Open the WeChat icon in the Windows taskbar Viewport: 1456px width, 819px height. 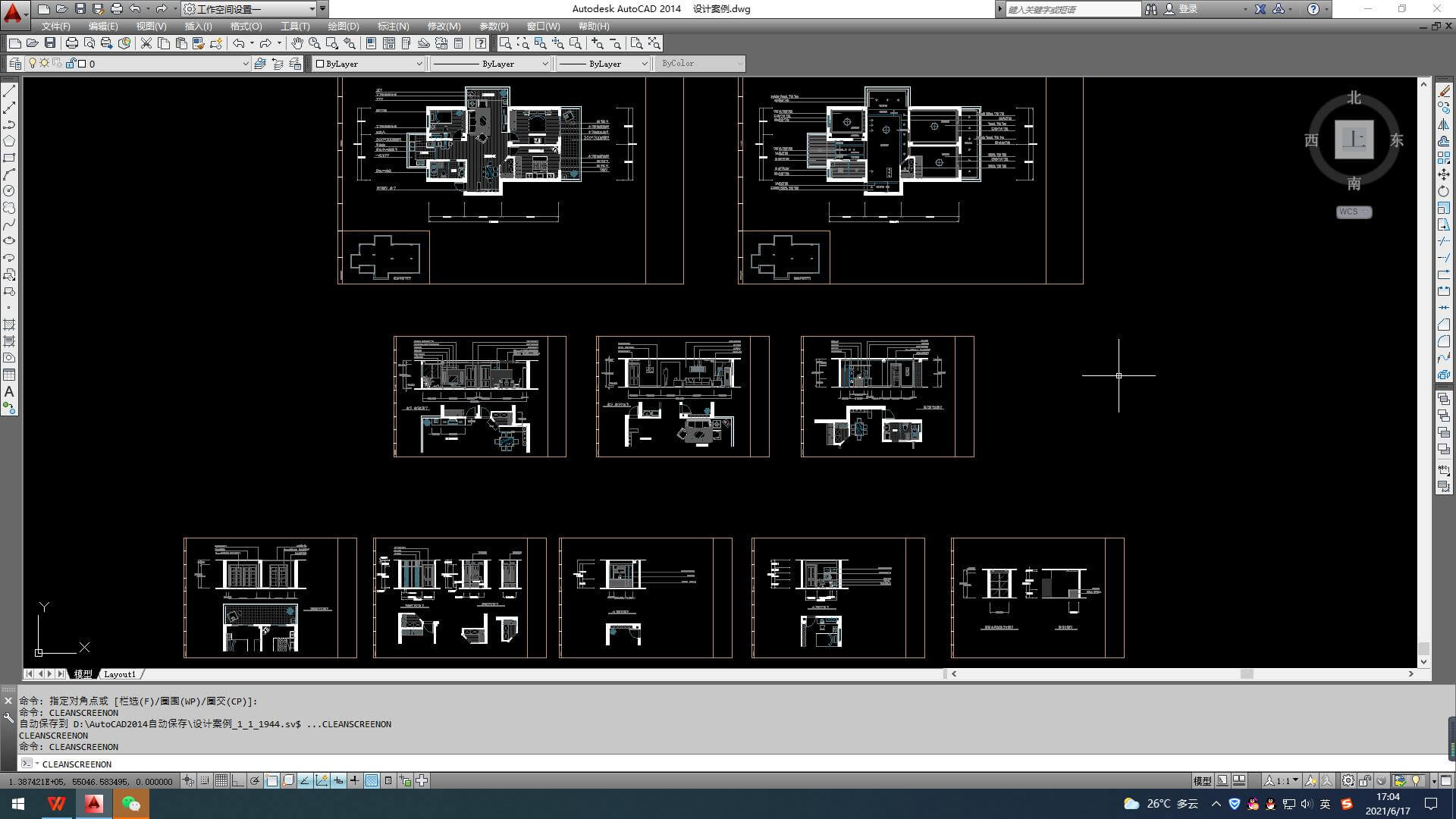pos(130,804)
